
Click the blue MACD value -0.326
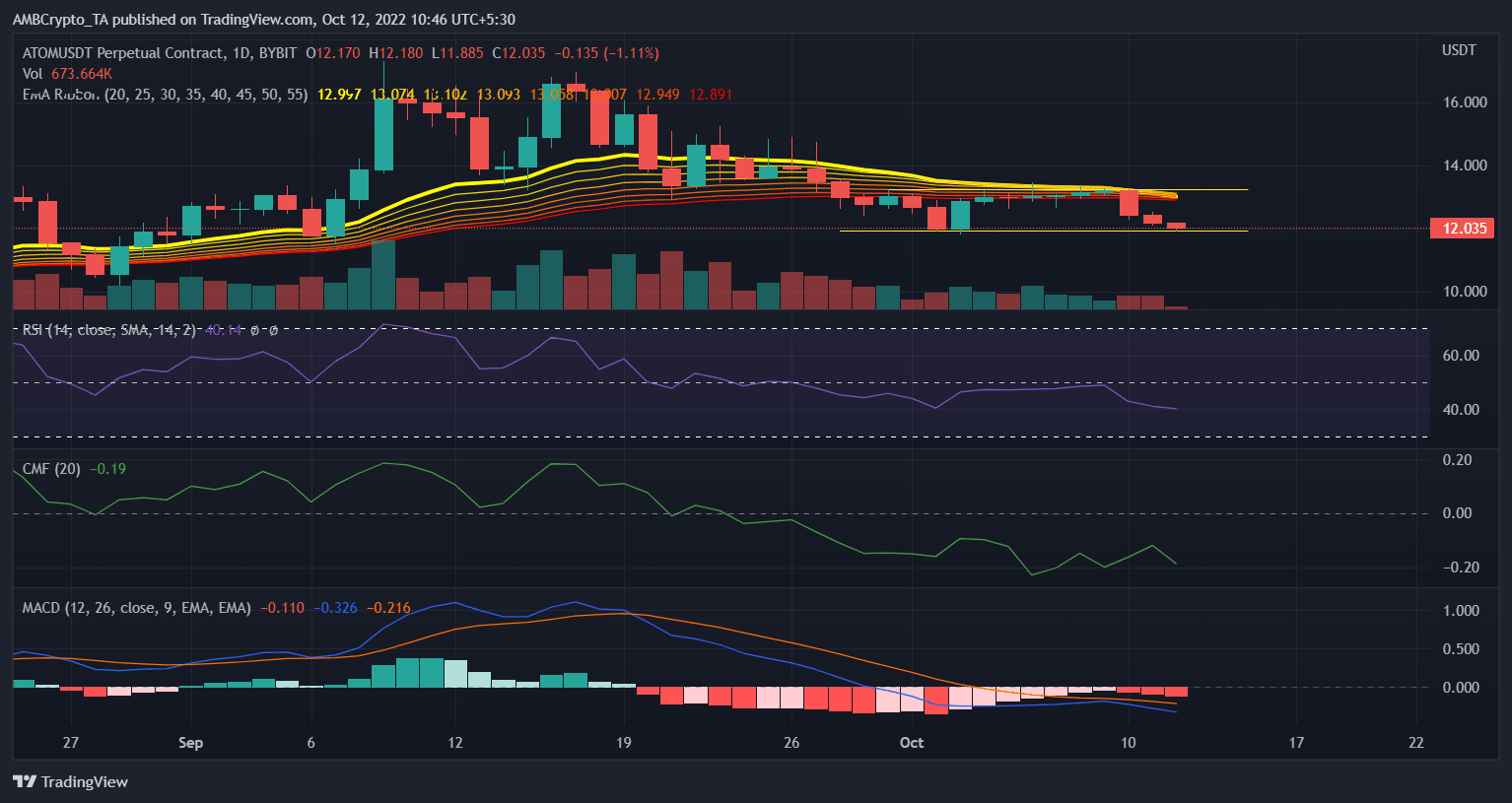coord(336,608)
